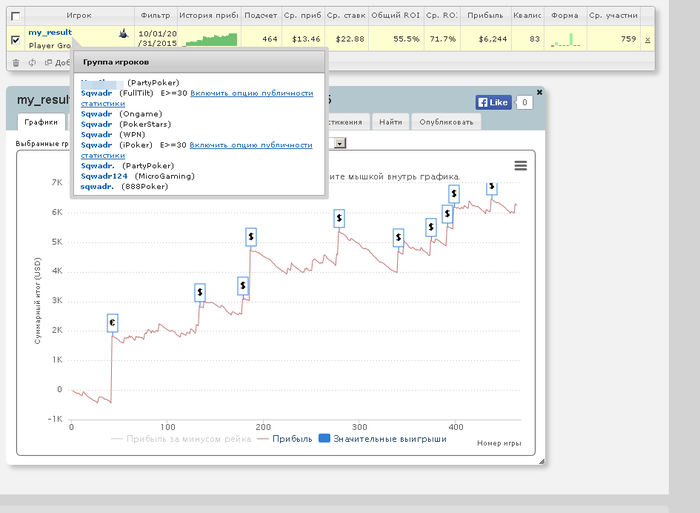Click the shark icon next to my_result

(124, 33)
